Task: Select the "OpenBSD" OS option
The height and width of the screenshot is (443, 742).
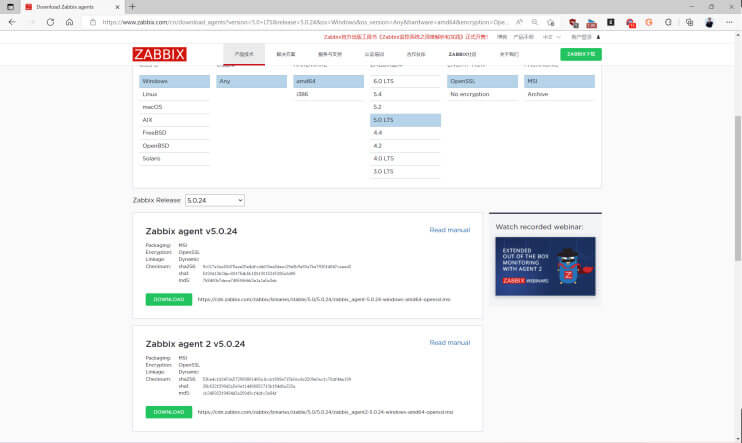Action: pyautogui.click(x=174, y=146)
